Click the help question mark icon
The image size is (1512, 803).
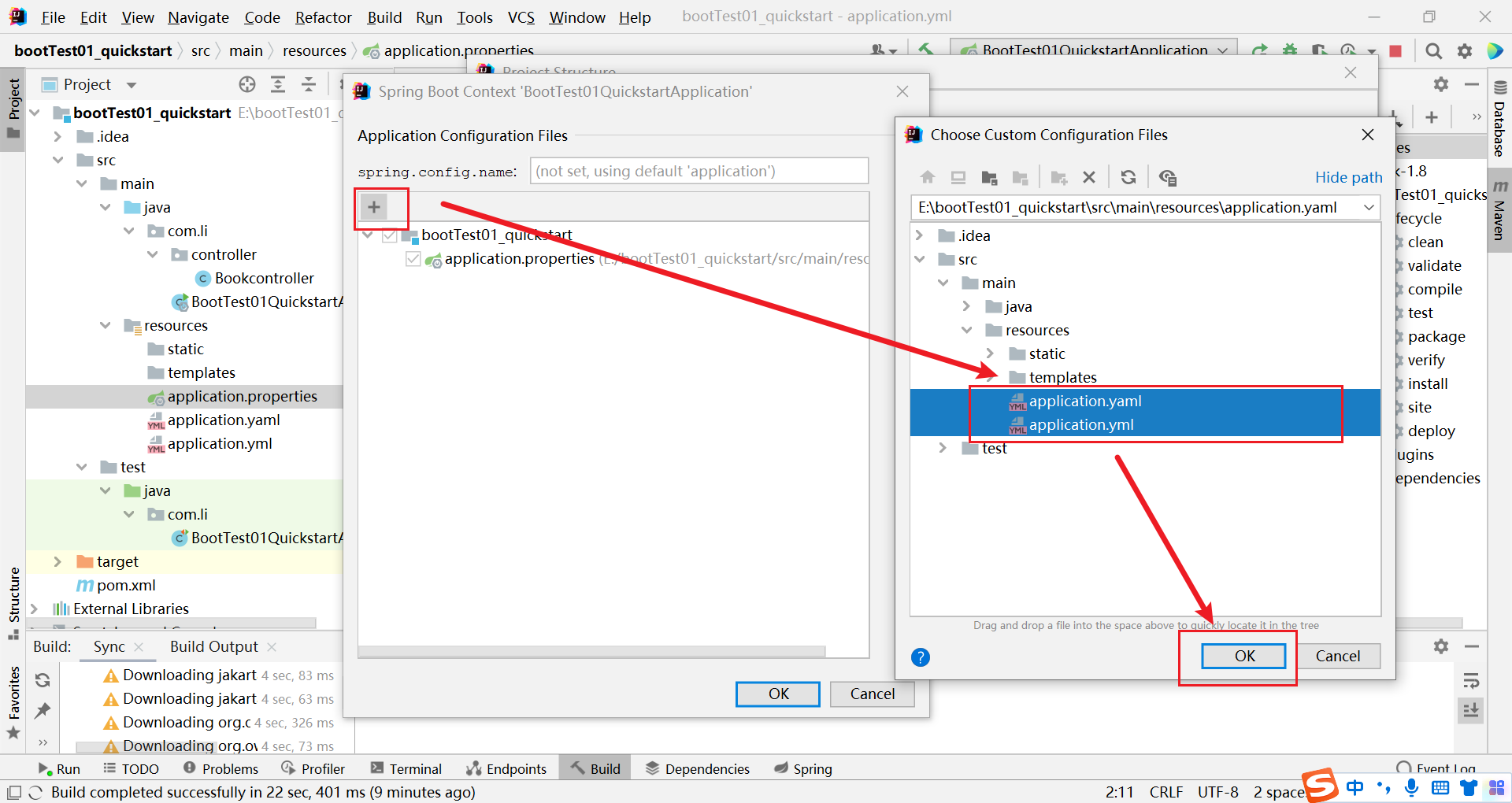click(920, 657)
